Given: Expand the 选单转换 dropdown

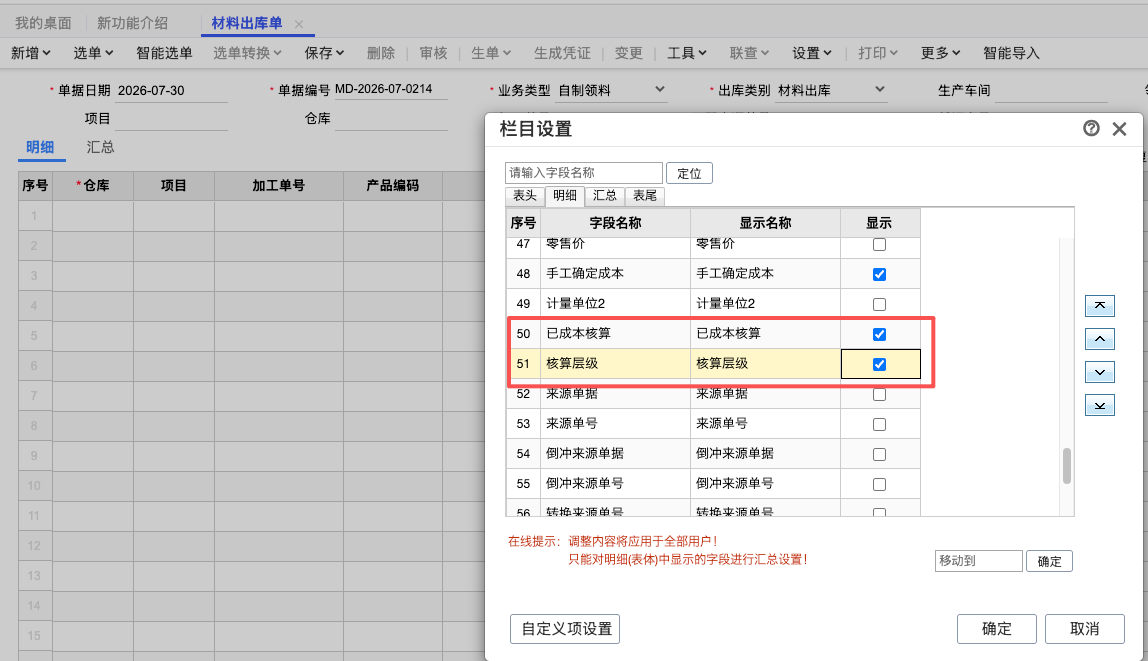Looking at the screenshot, I should 247,53.
